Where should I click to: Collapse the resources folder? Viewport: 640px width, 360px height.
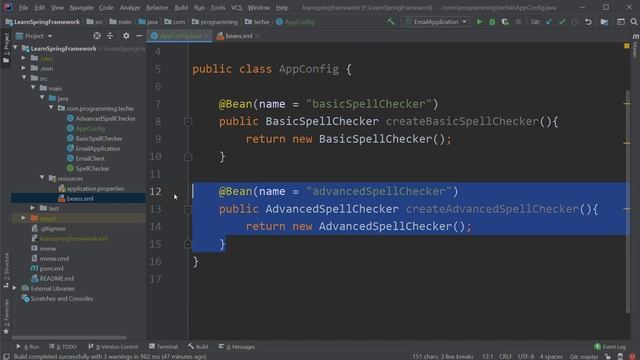coord(42,178)
